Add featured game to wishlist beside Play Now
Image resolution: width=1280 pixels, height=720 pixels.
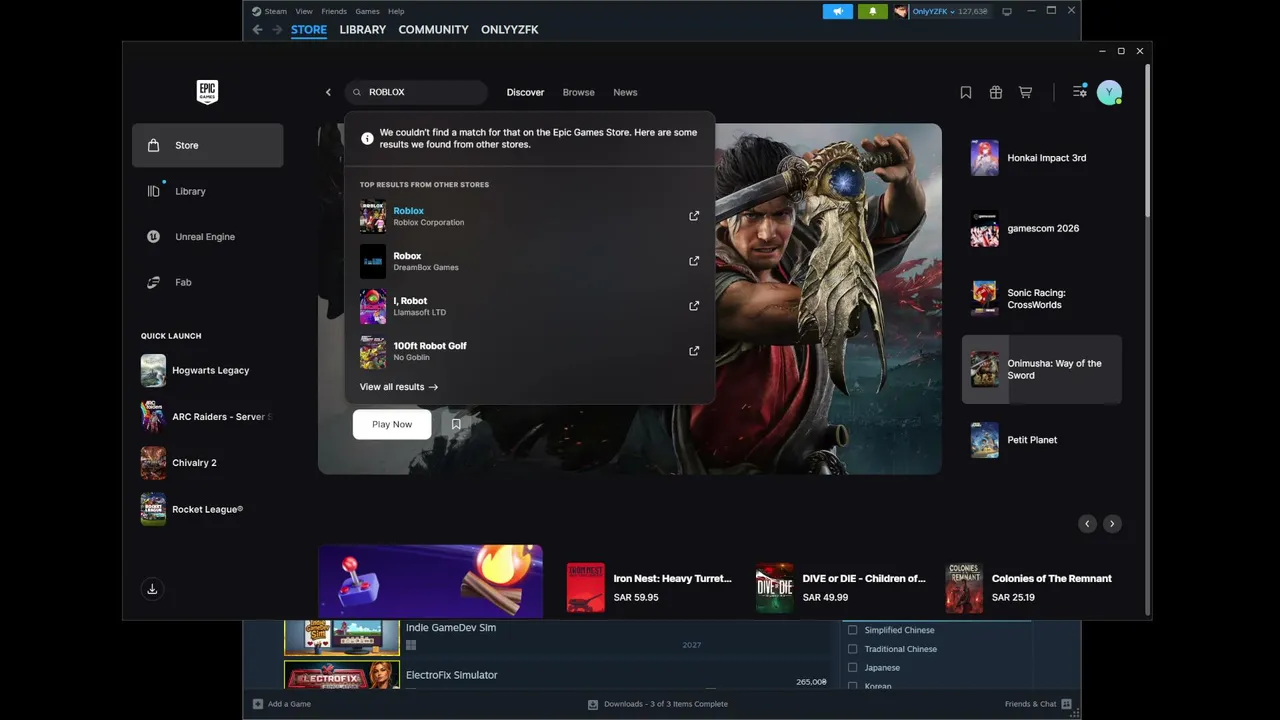456,424
